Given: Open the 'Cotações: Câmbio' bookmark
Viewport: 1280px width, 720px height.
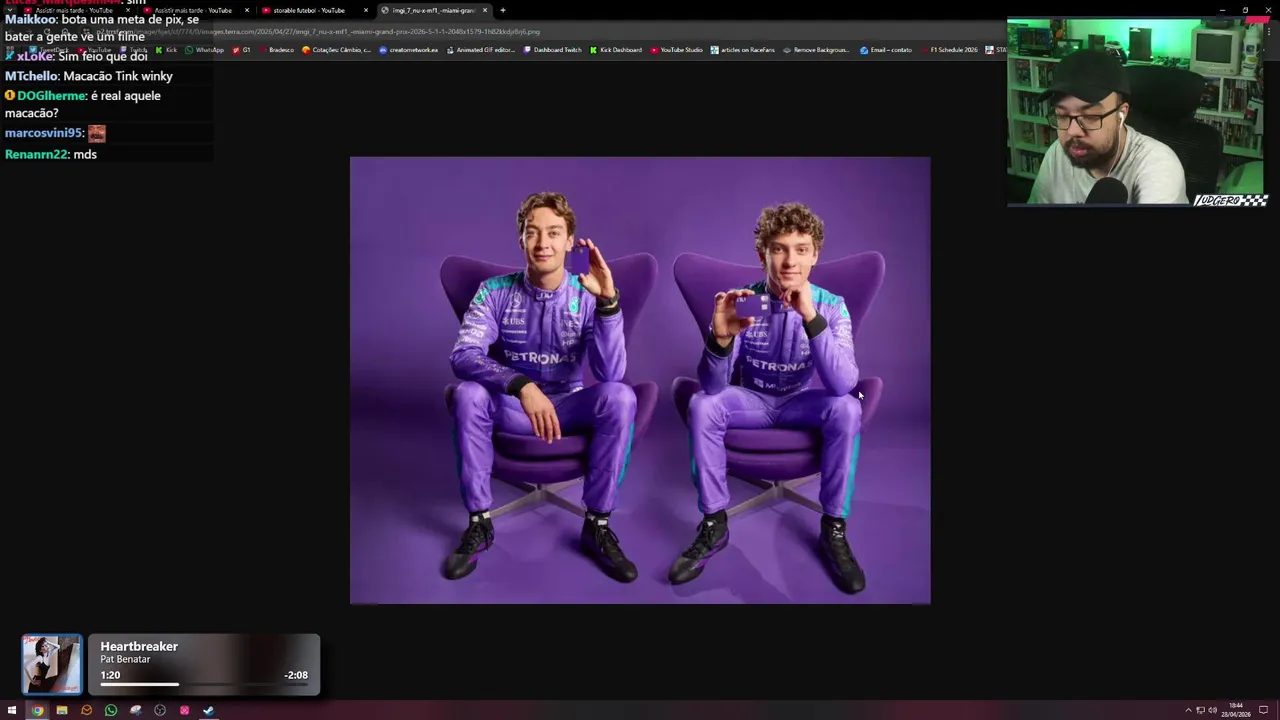Looking at the screenshot, I should click(337, 50).
